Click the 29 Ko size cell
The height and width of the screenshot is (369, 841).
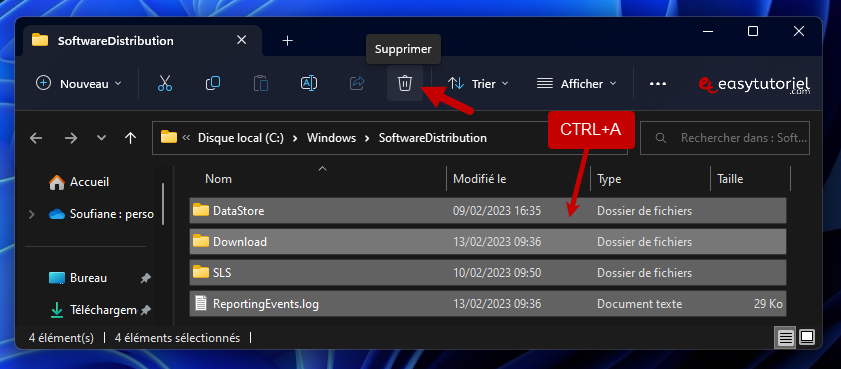pos(768,304)
